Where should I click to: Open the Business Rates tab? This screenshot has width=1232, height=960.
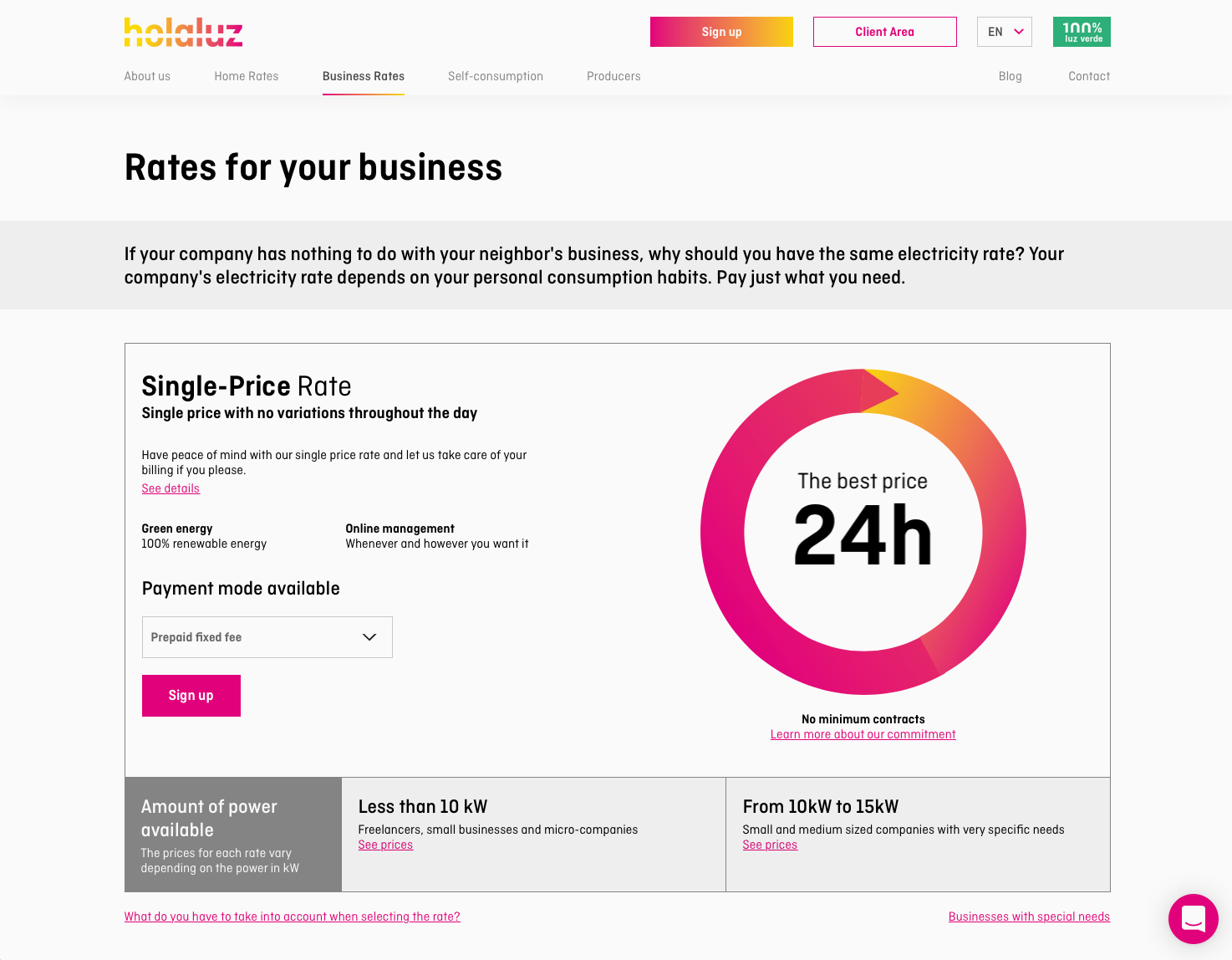364,76
